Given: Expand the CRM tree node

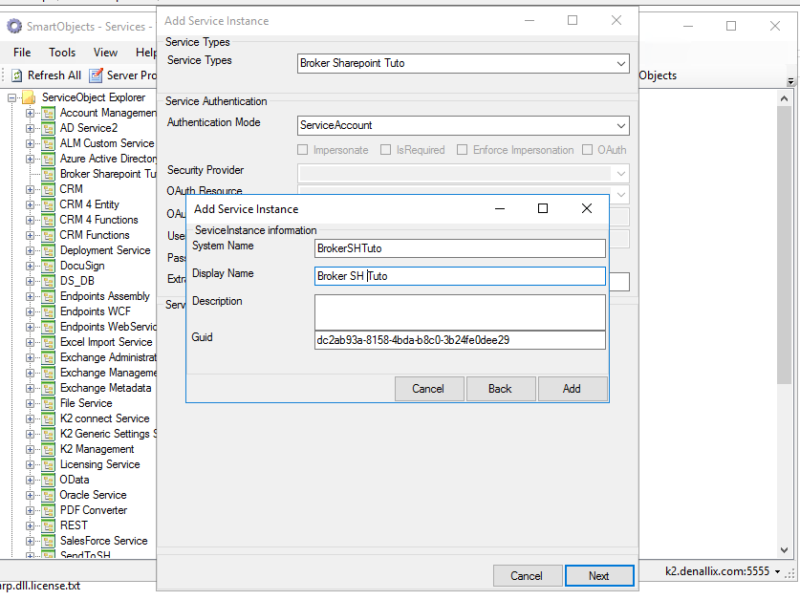Looking at the screenshot, I should [x=30, y=189].
